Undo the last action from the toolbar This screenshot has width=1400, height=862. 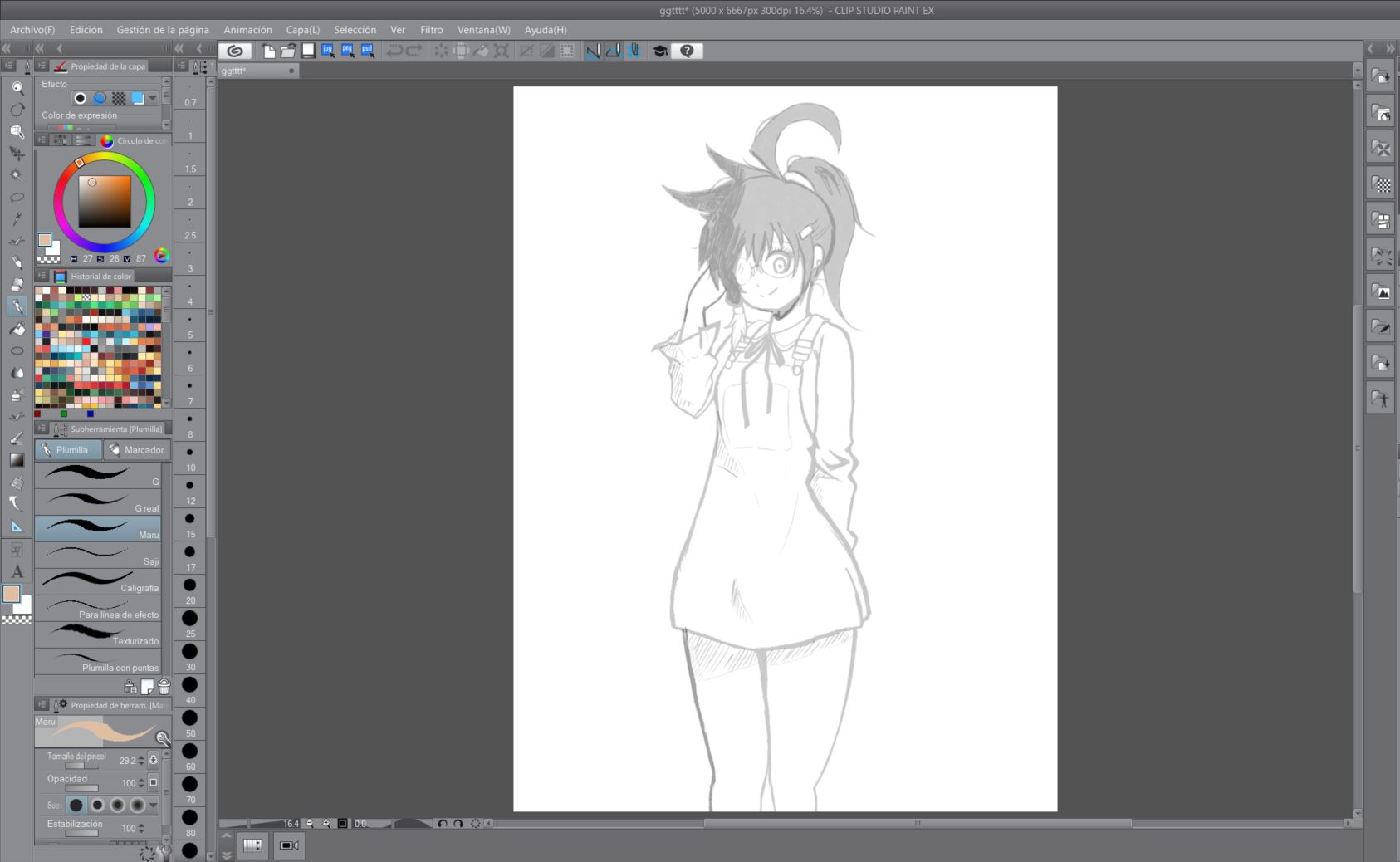click(394, 51)
